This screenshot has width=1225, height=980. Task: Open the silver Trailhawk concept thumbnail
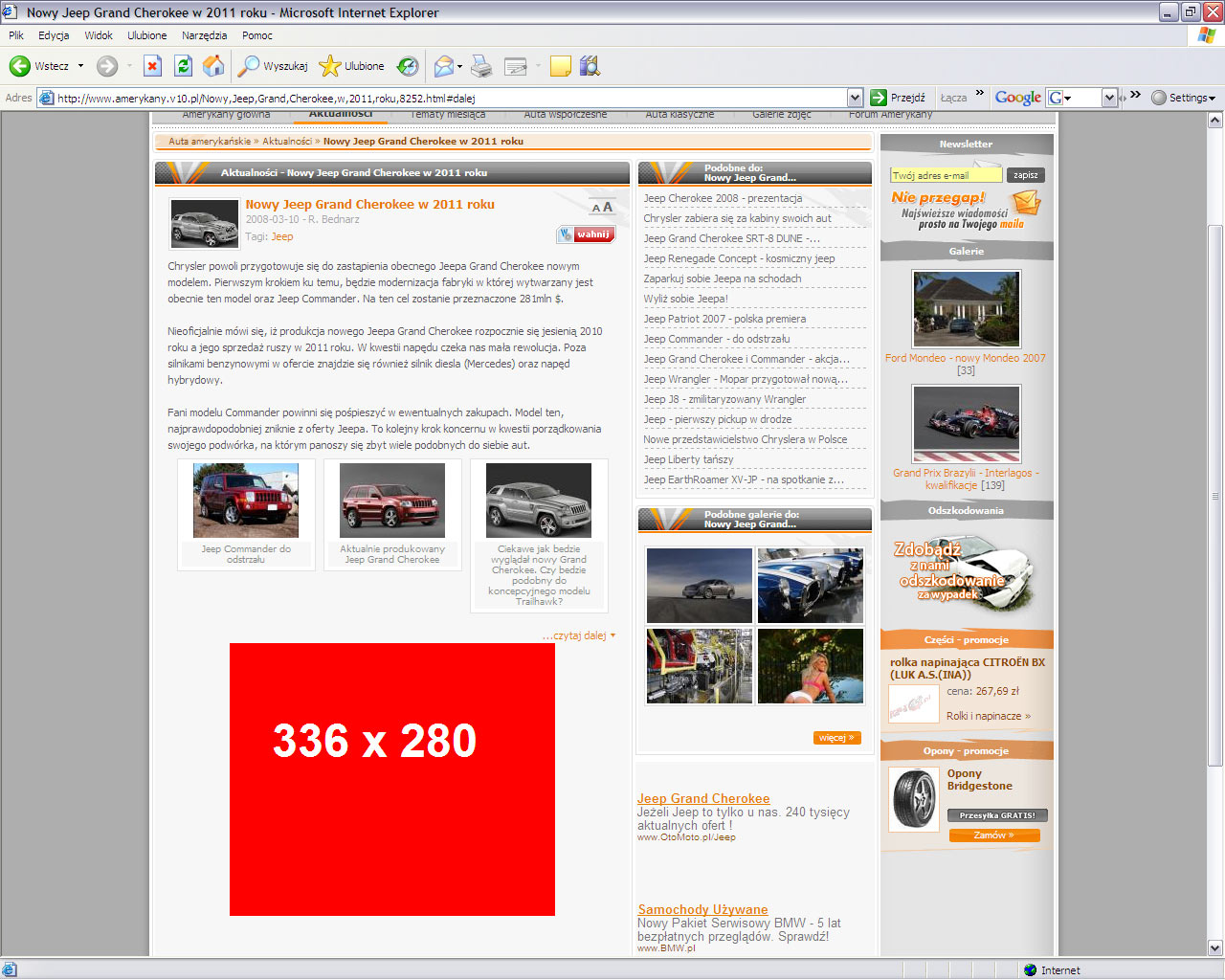539,501
